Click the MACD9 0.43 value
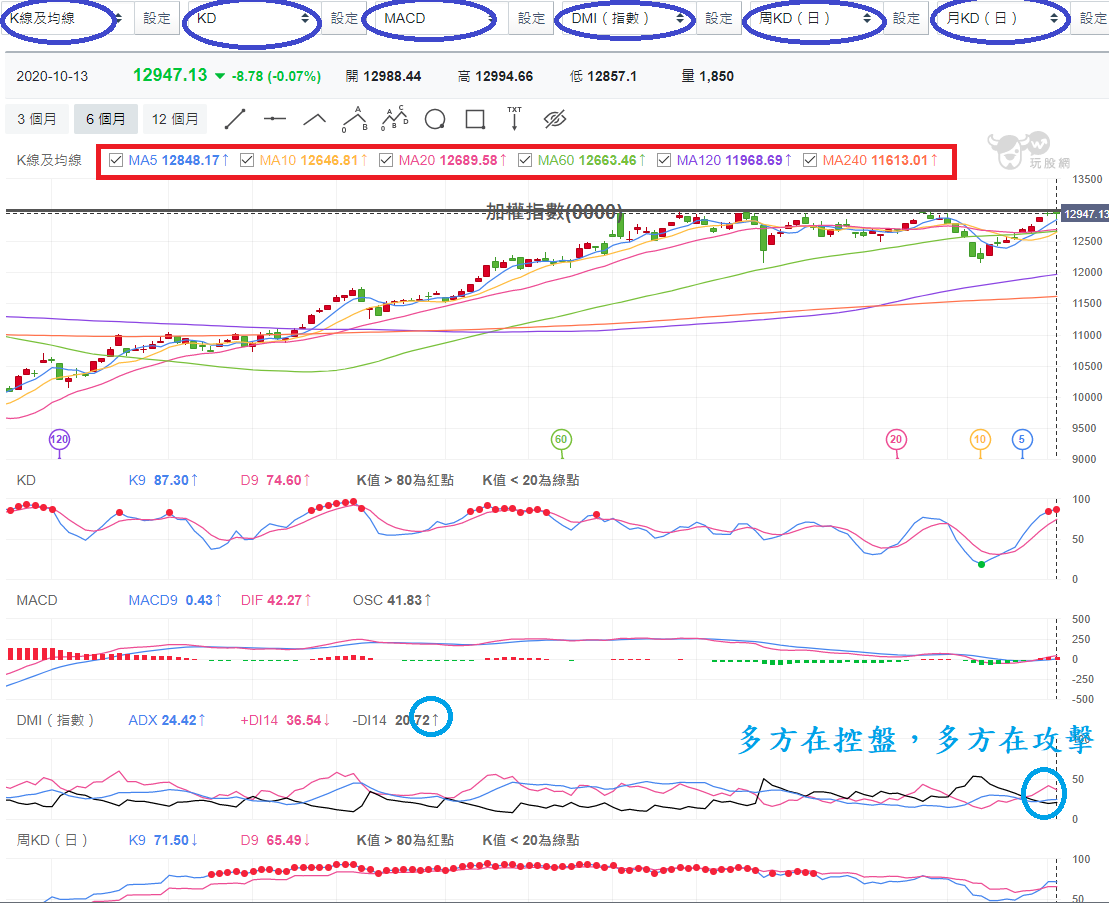Viewport: 1109px width, 903px height. click(x=175, y=600)
